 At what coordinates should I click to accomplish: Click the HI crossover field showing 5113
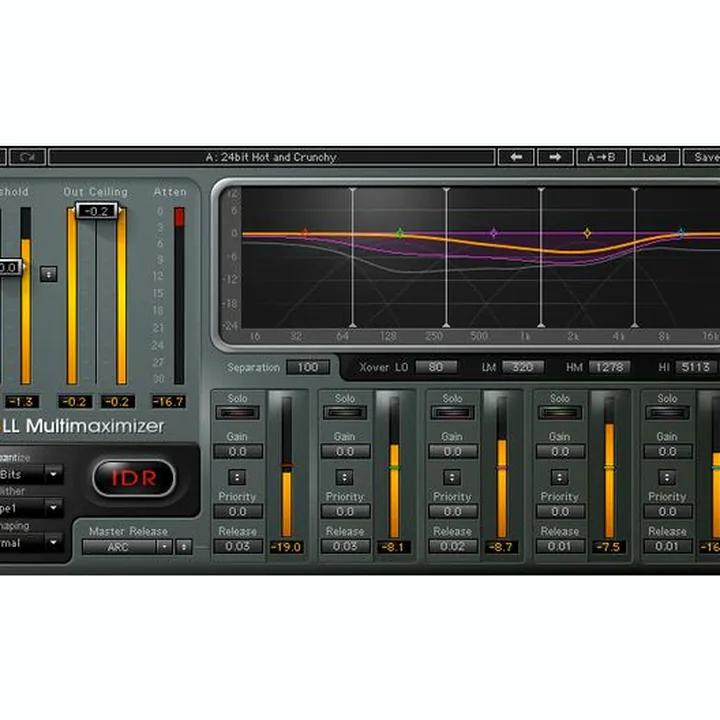pos(695,367)
